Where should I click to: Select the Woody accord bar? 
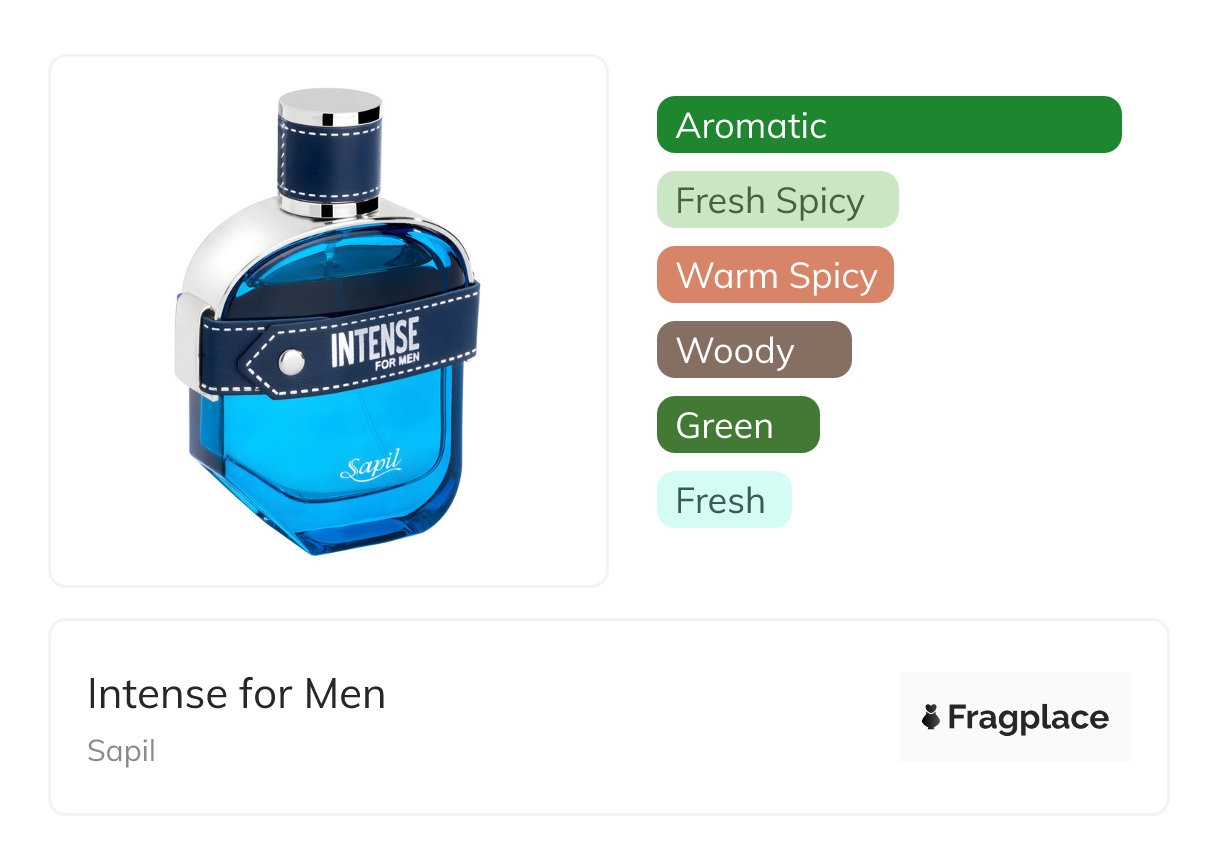[754, 350]
